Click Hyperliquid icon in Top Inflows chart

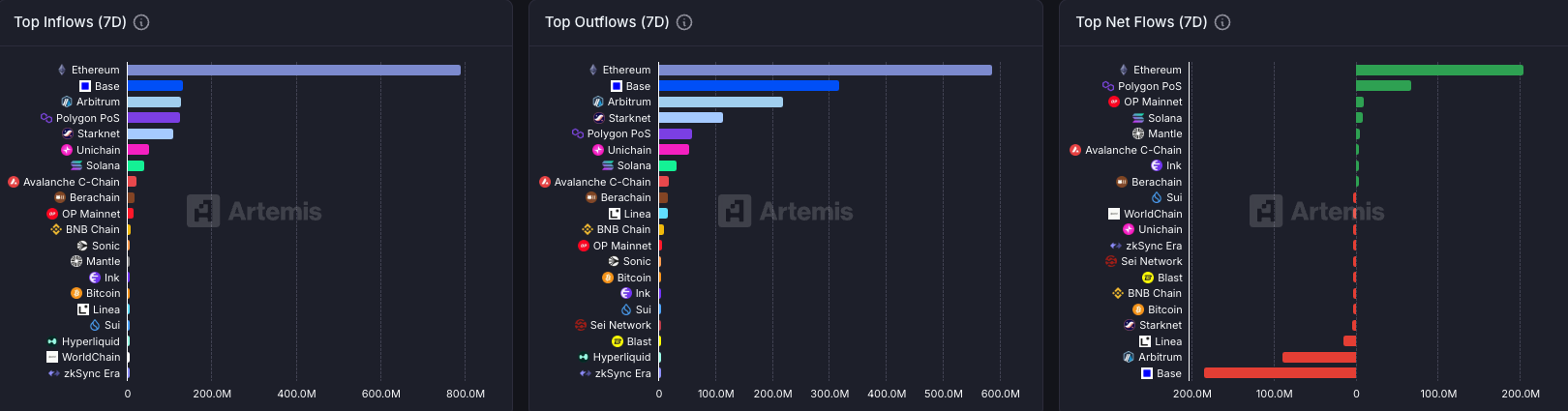coord(52,341)
